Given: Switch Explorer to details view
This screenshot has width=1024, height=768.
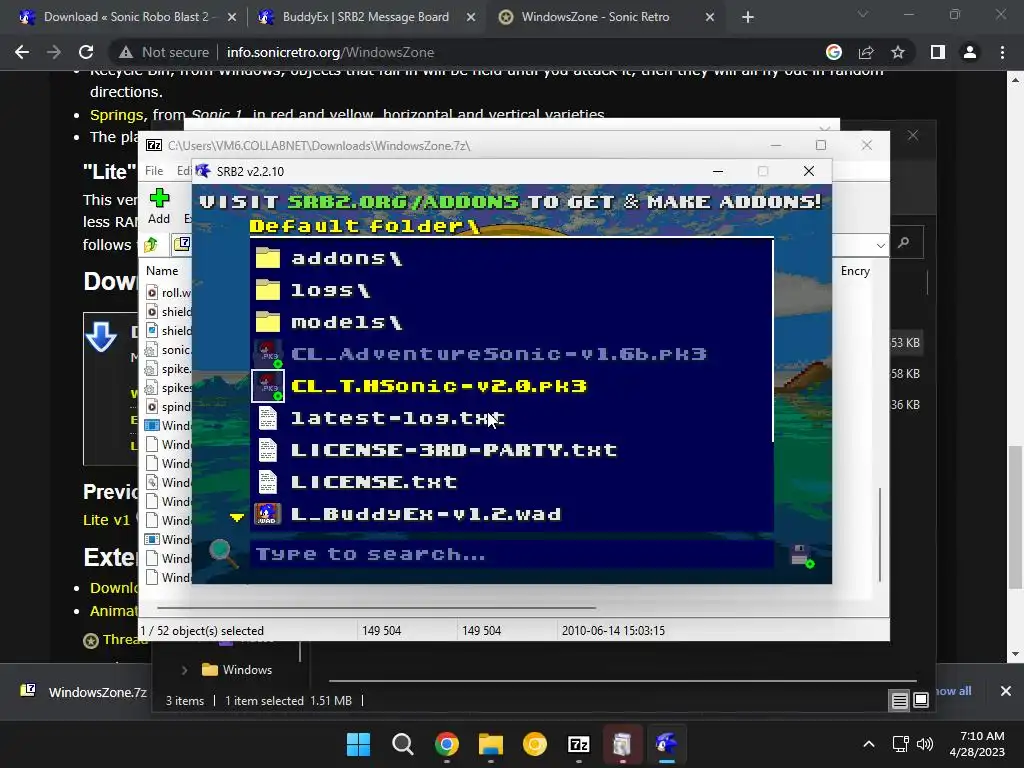Looking at the screenshot, I should (x=899, y=701).
